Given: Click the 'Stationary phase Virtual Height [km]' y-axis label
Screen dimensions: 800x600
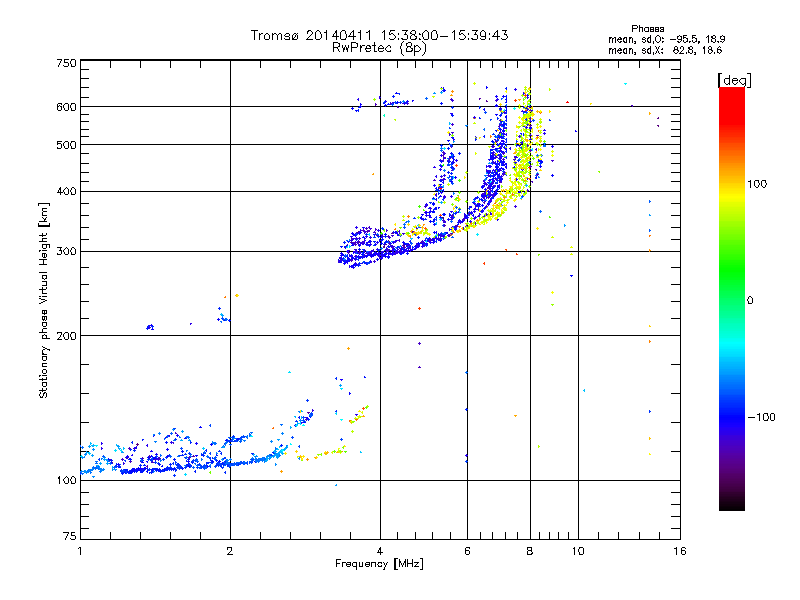Looking at the screenshot, I should 44,301.
